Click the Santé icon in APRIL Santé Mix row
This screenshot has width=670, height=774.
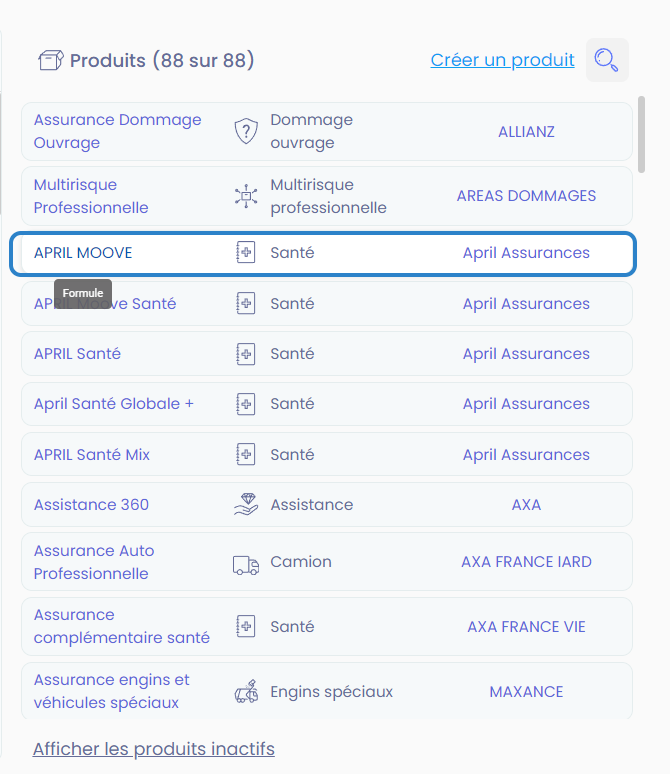coord(246,454)
